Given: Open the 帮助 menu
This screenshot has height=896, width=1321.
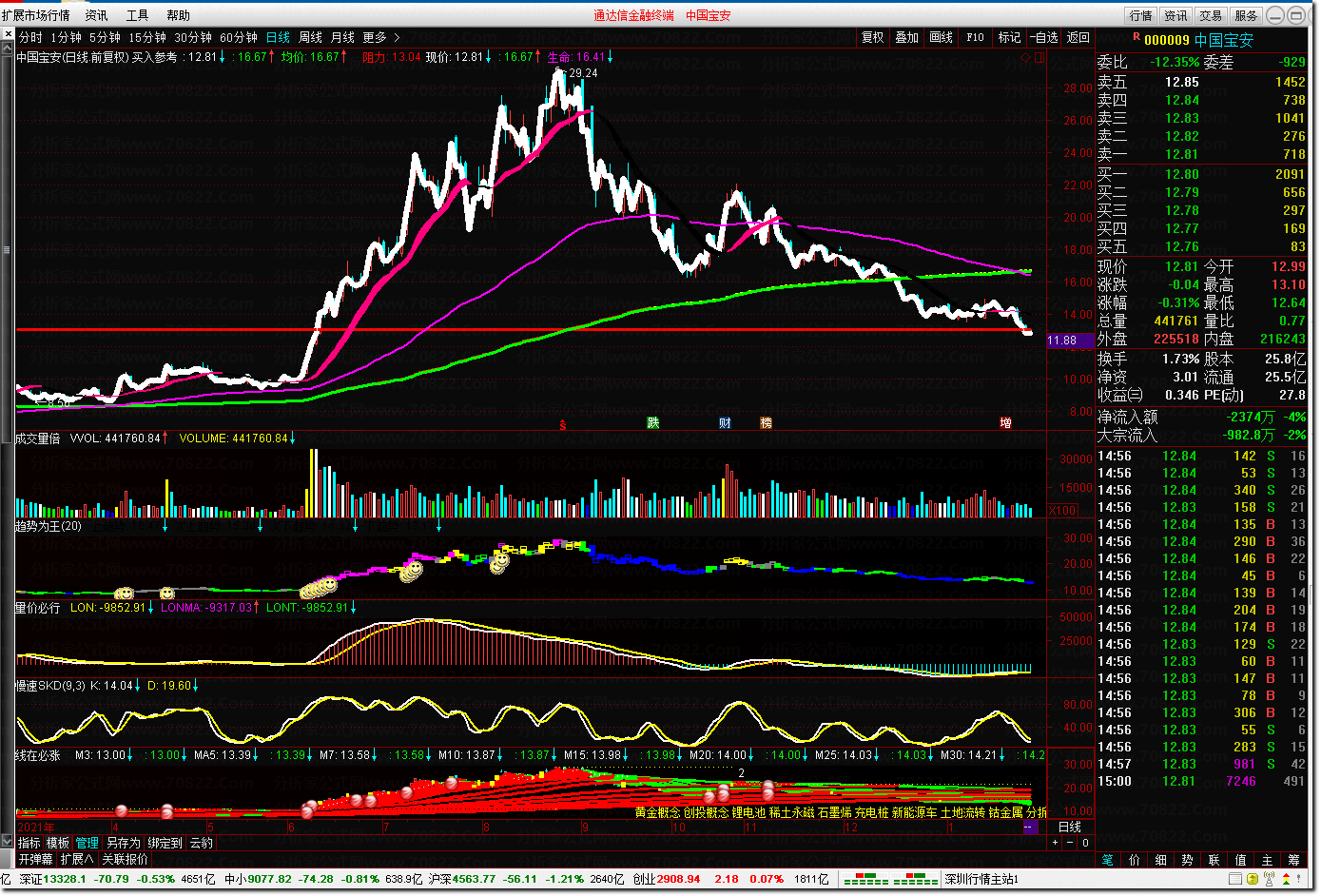Looking at the screenshot, I should pos(179,15).
